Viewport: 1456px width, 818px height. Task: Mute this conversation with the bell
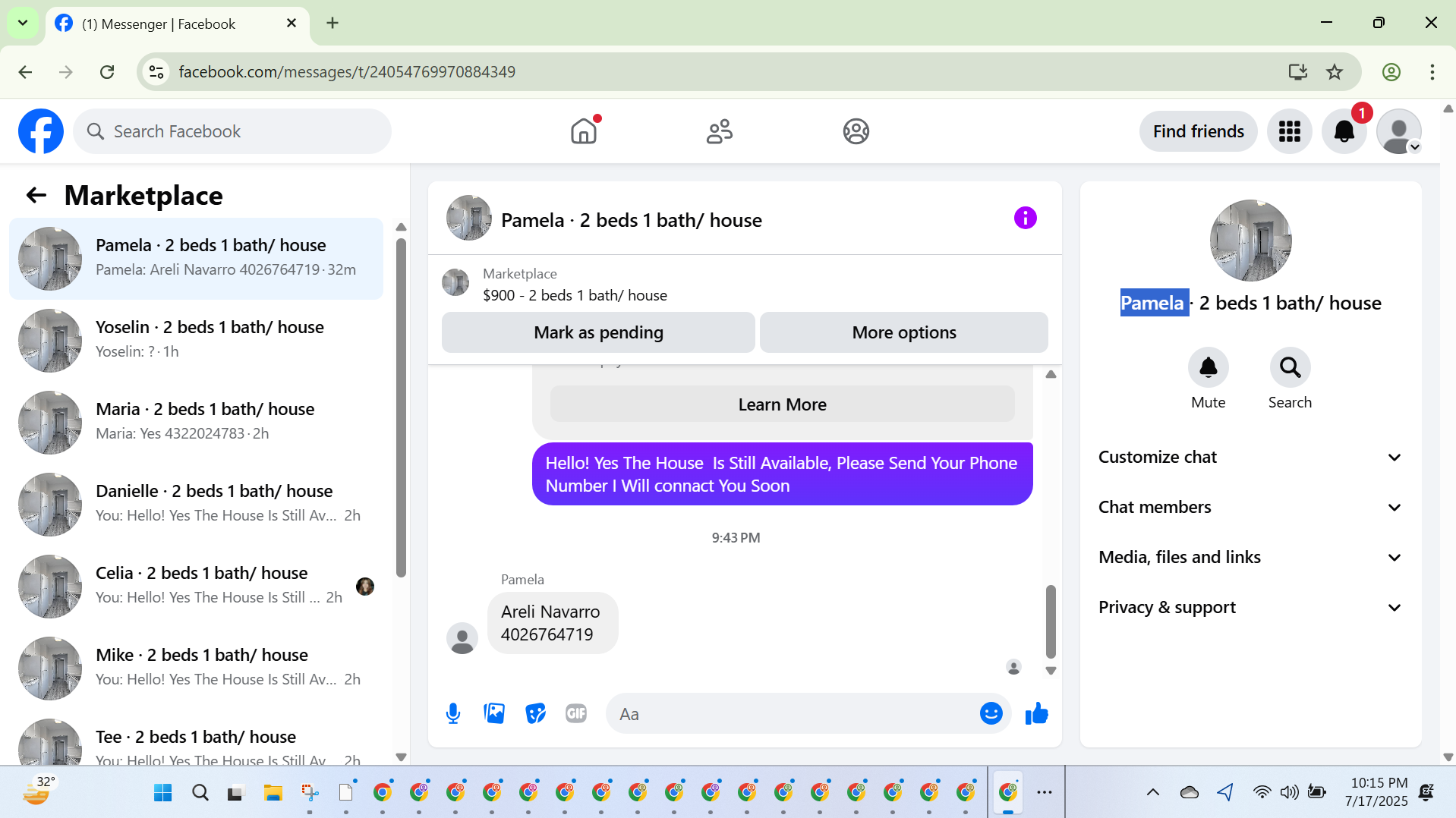point(1208,367)
